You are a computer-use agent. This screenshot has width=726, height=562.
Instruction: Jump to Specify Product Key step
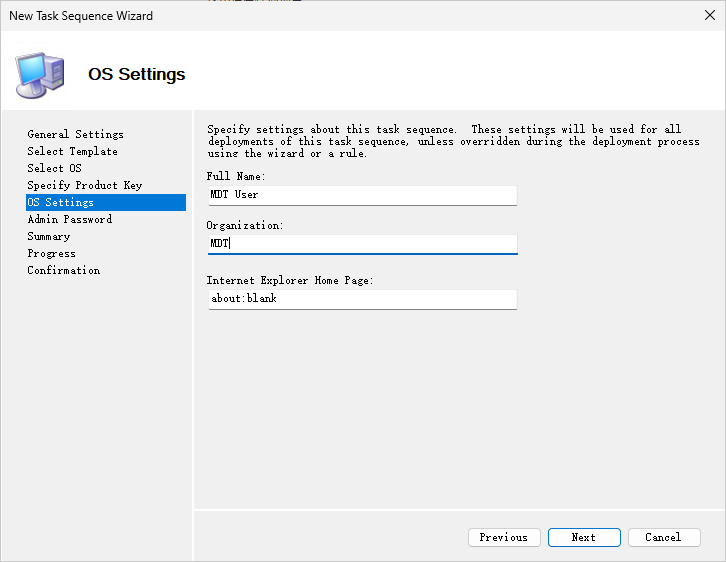click(85, 185)
